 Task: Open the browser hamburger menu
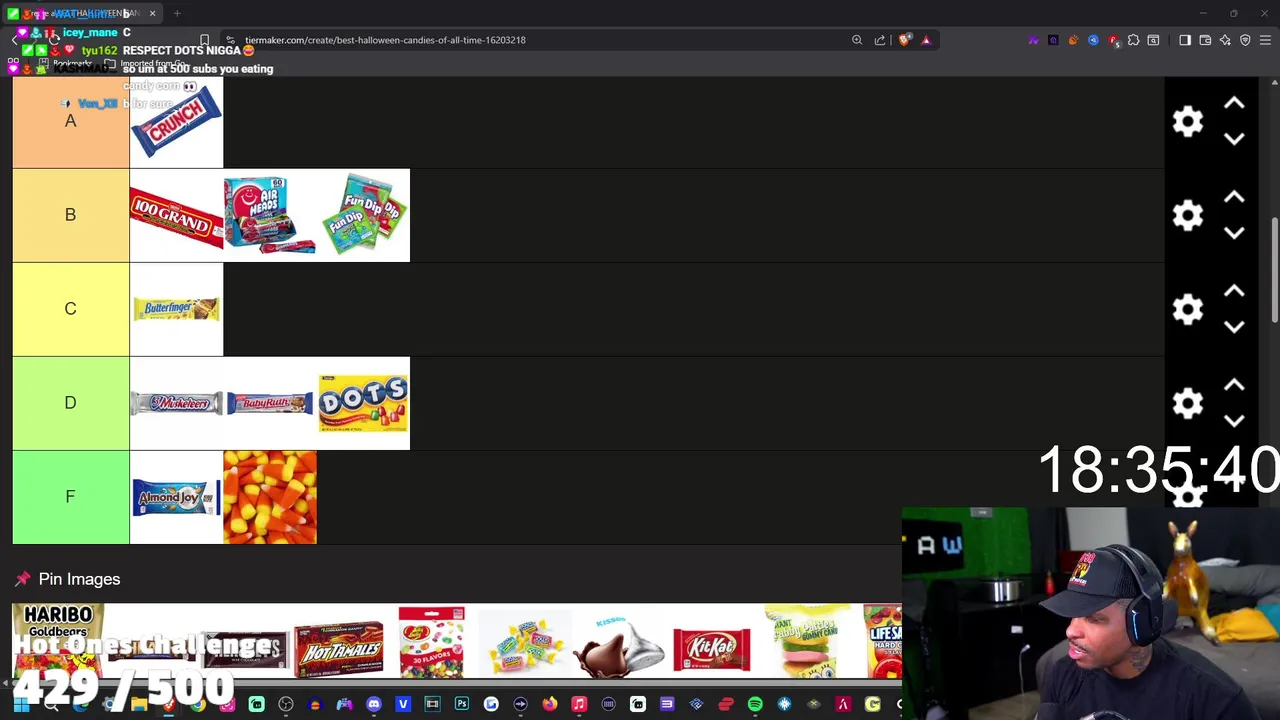[1265, 40]
